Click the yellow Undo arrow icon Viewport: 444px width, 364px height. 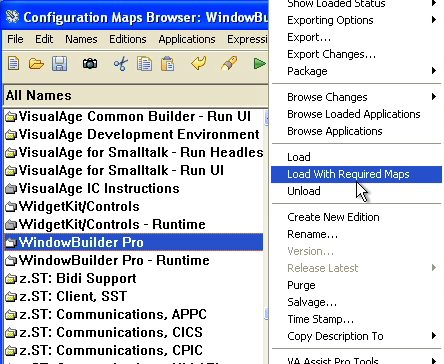(199, 63)
